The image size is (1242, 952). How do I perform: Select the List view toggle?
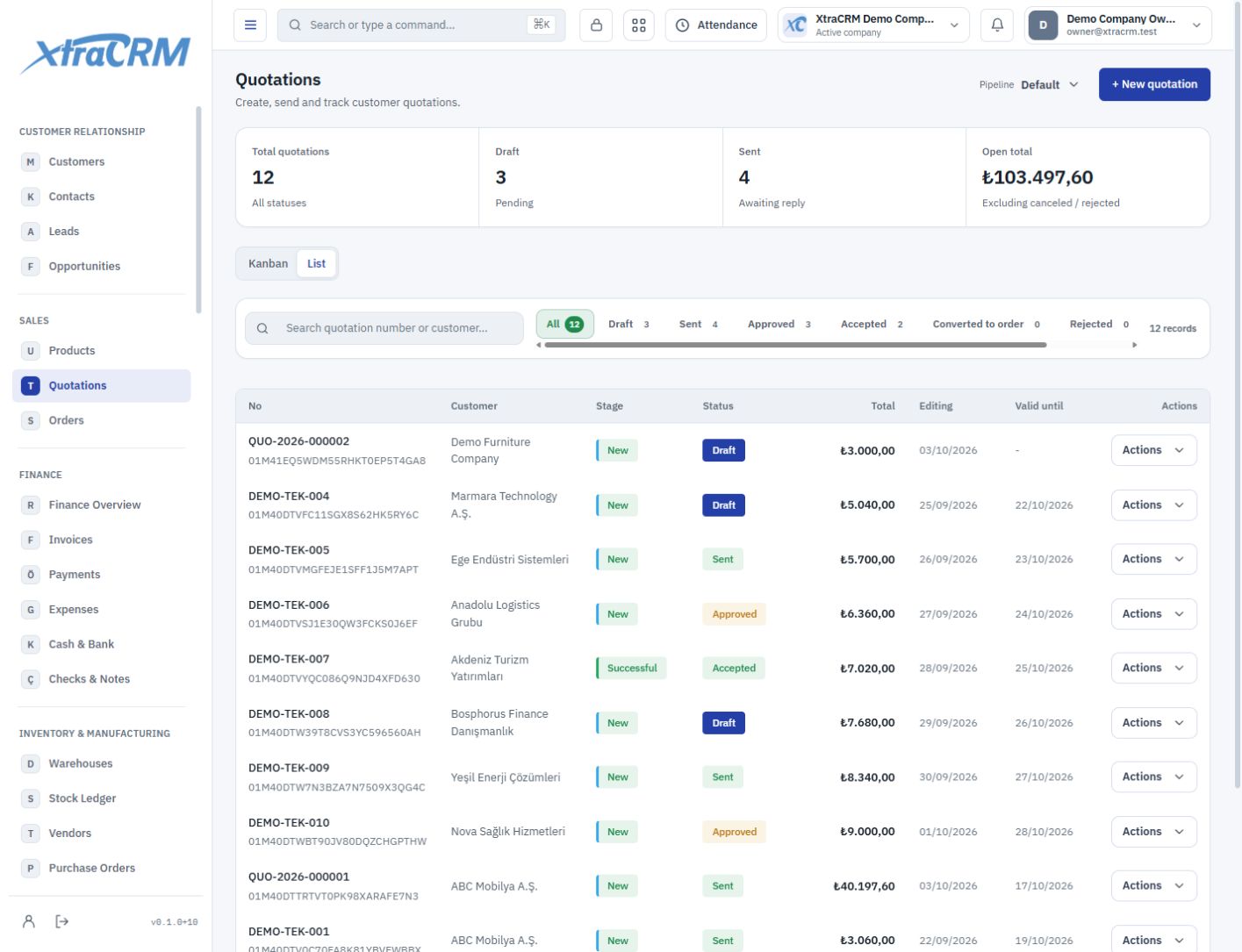(x=316, y=263)
